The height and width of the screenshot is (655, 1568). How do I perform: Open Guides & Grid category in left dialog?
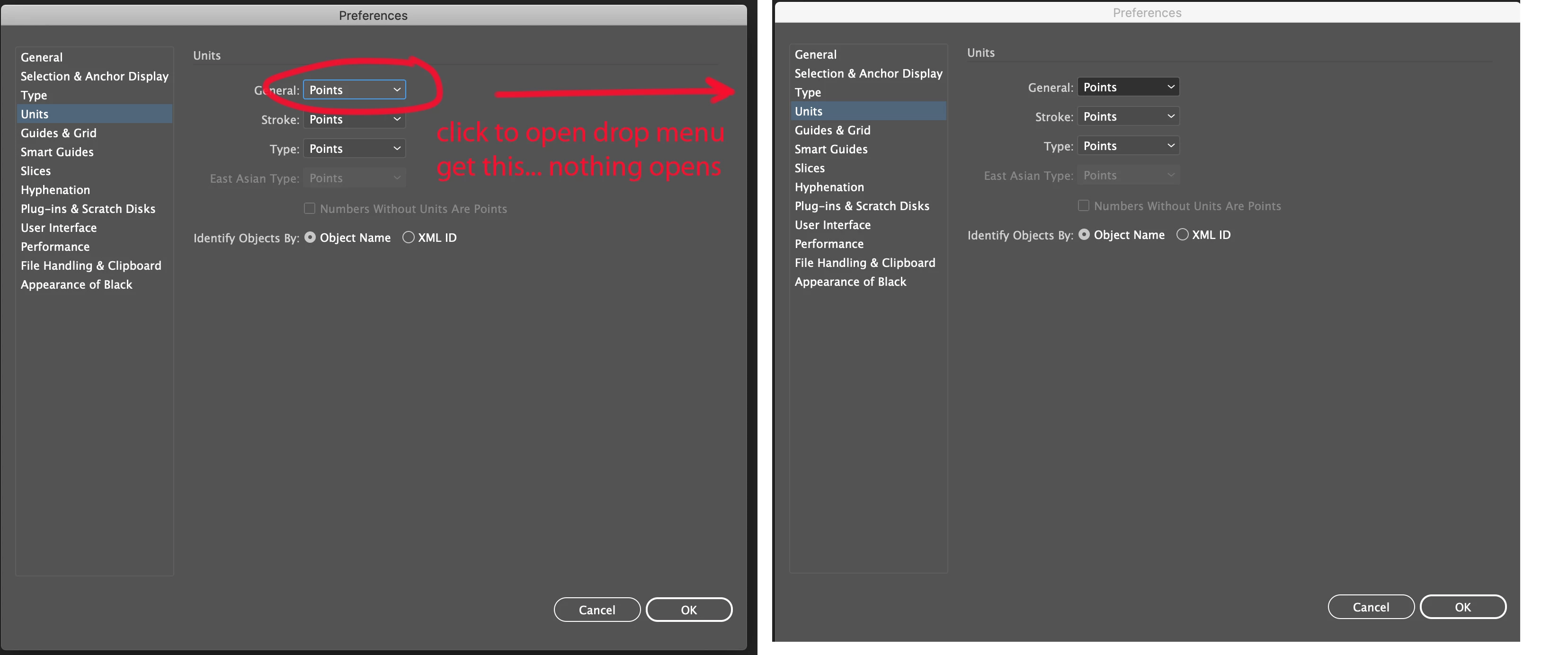click(x=58, y=133)
